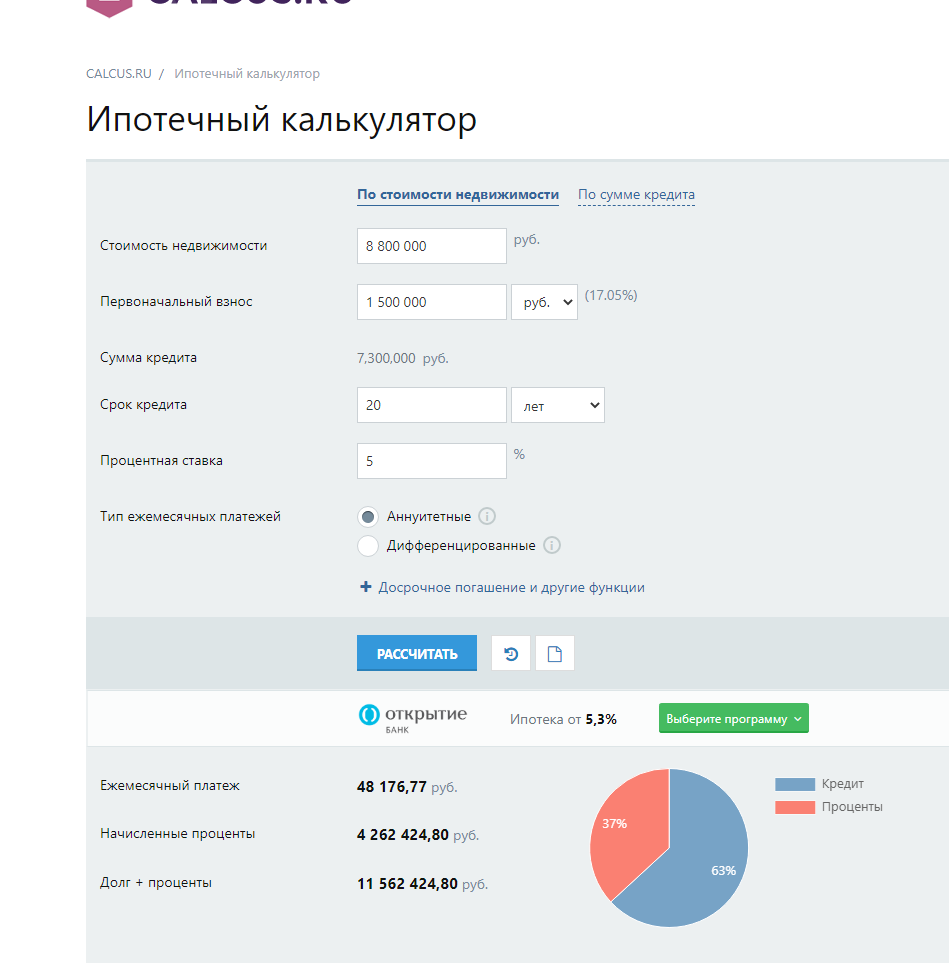Screen dimensions: 949x963
Task: Open the CALCUS.RU breadcrumb link
Action: pos(117,74)
